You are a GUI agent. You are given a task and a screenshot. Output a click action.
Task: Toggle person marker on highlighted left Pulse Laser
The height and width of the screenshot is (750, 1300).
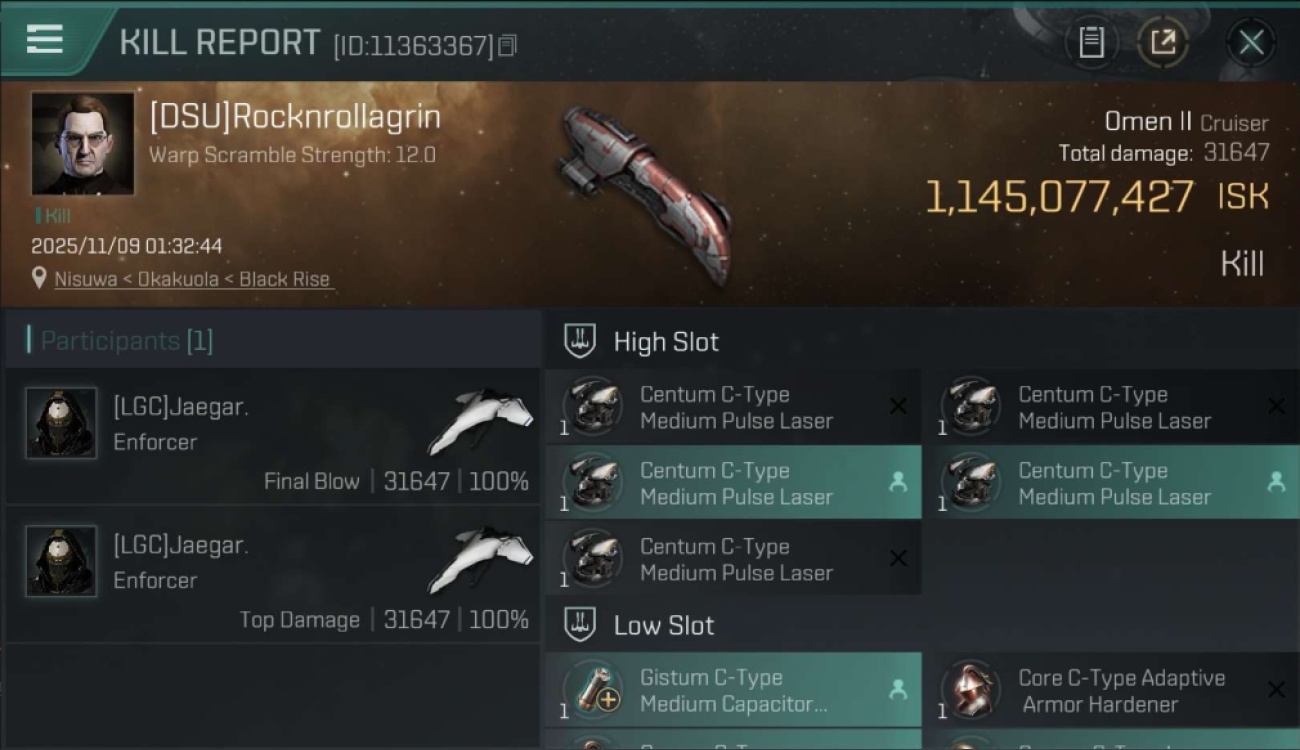click(x=898, y=482)
